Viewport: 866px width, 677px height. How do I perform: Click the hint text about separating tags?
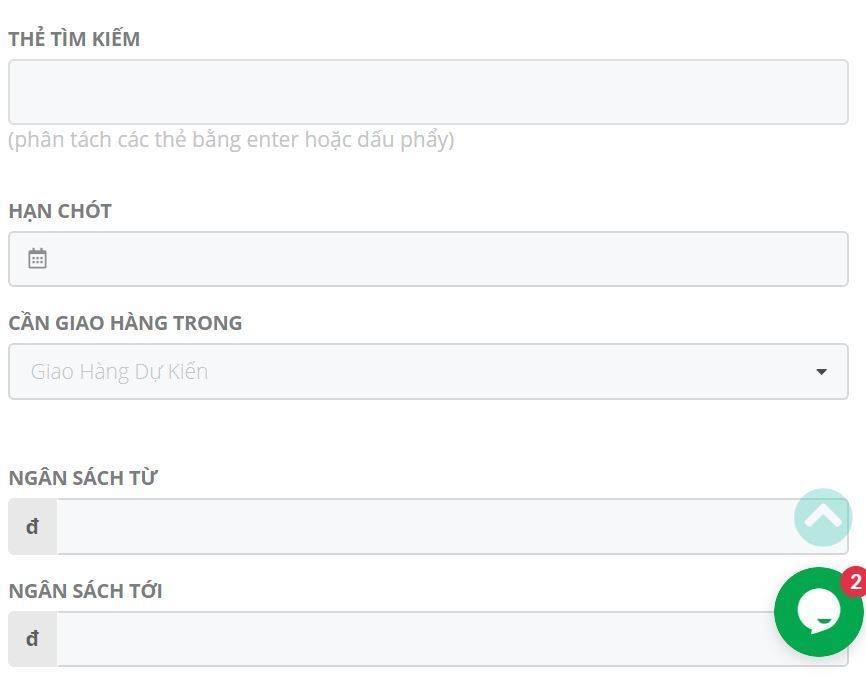coord(231,140)
